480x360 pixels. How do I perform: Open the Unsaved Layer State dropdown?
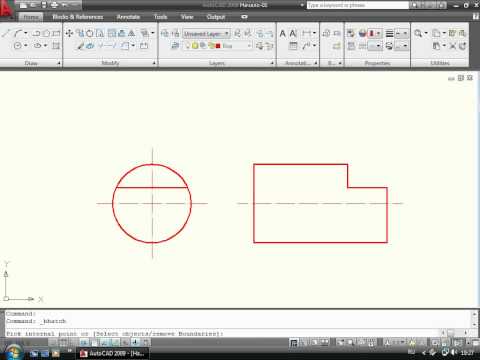(x=206, y=34)
